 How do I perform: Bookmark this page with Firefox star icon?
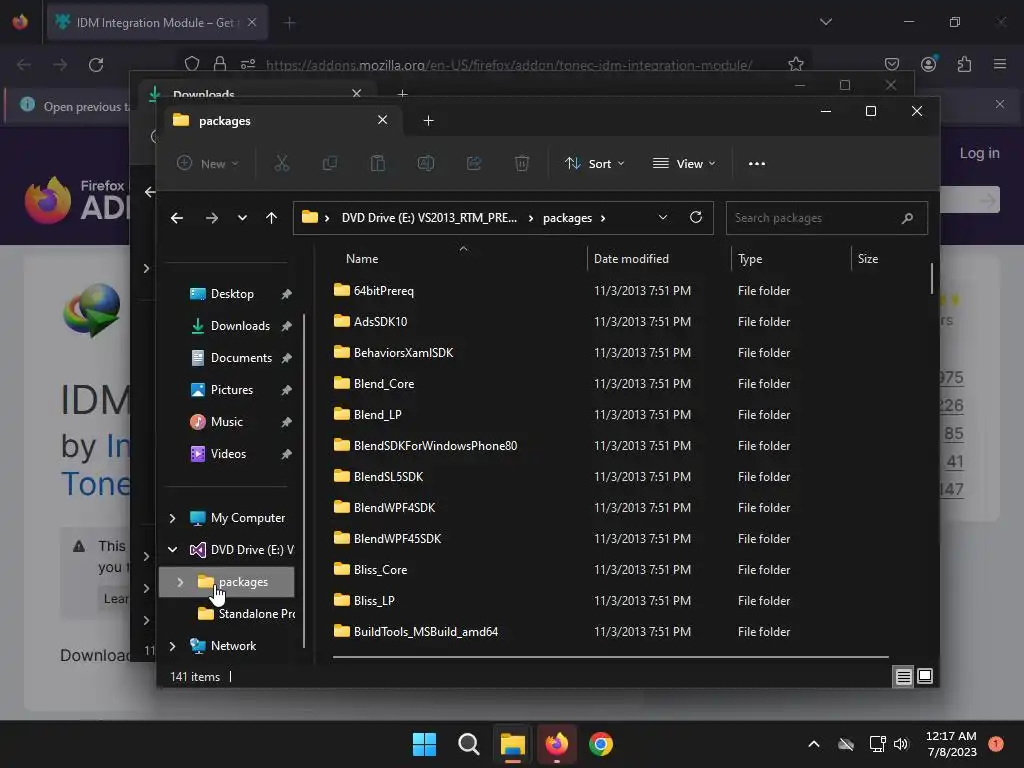pyautogui.click(x=795, y=64)
